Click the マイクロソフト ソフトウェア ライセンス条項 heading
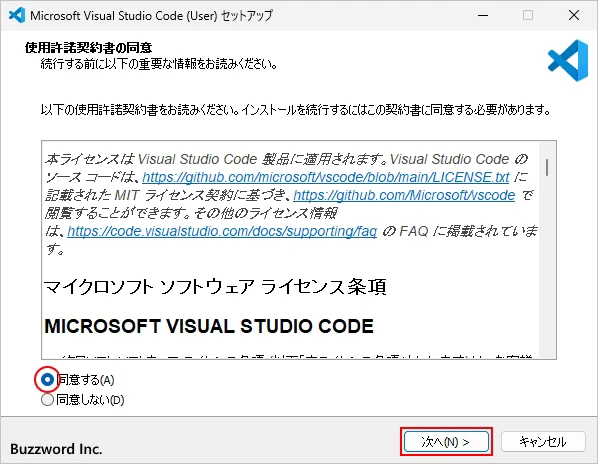598x464 pixels. (215, 287)
